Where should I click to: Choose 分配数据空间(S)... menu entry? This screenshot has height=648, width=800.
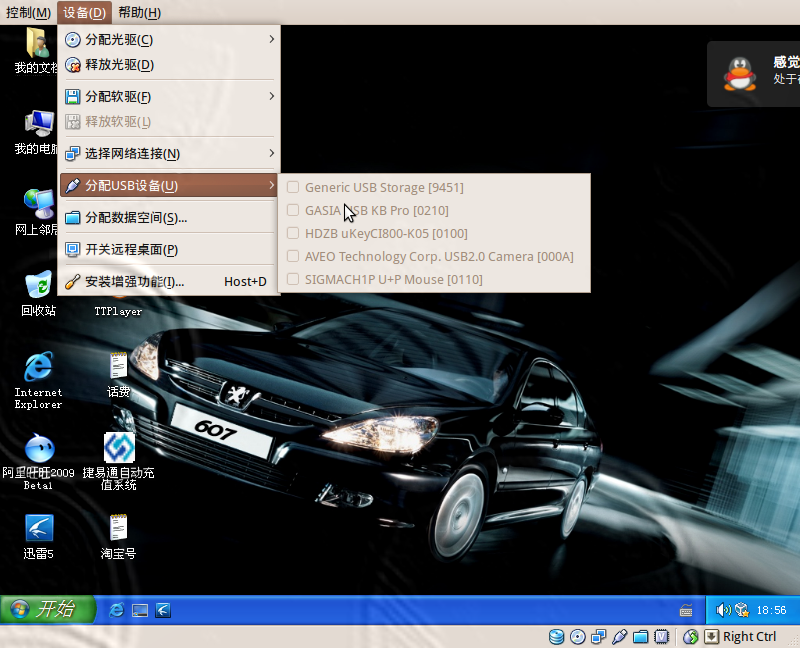tap(169, 218)
